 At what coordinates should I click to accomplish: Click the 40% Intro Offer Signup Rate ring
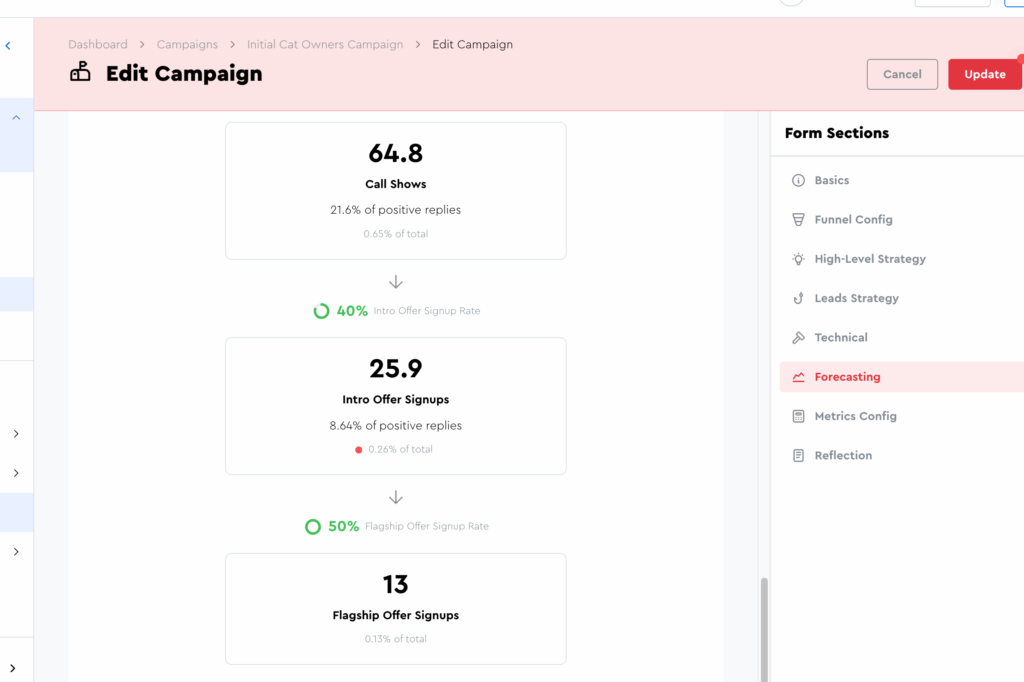coord(321,311)
